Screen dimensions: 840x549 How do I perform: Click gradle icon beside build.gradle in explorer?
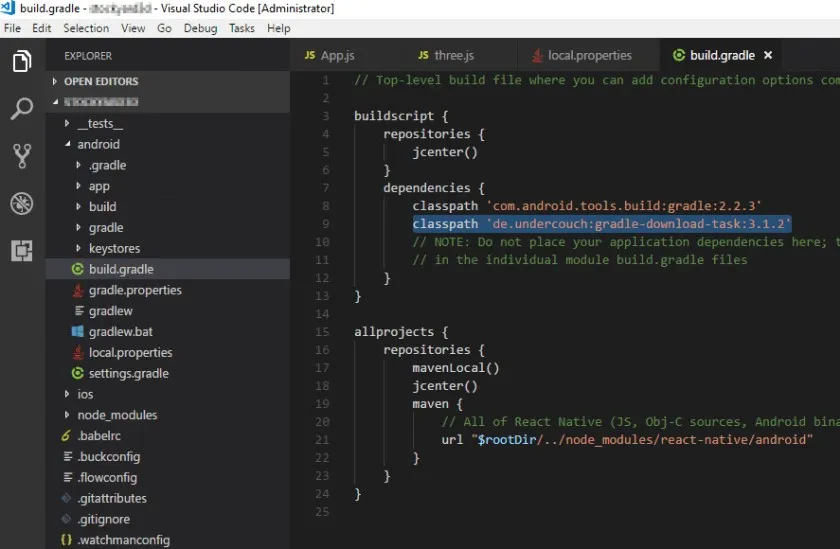[78, 269]
